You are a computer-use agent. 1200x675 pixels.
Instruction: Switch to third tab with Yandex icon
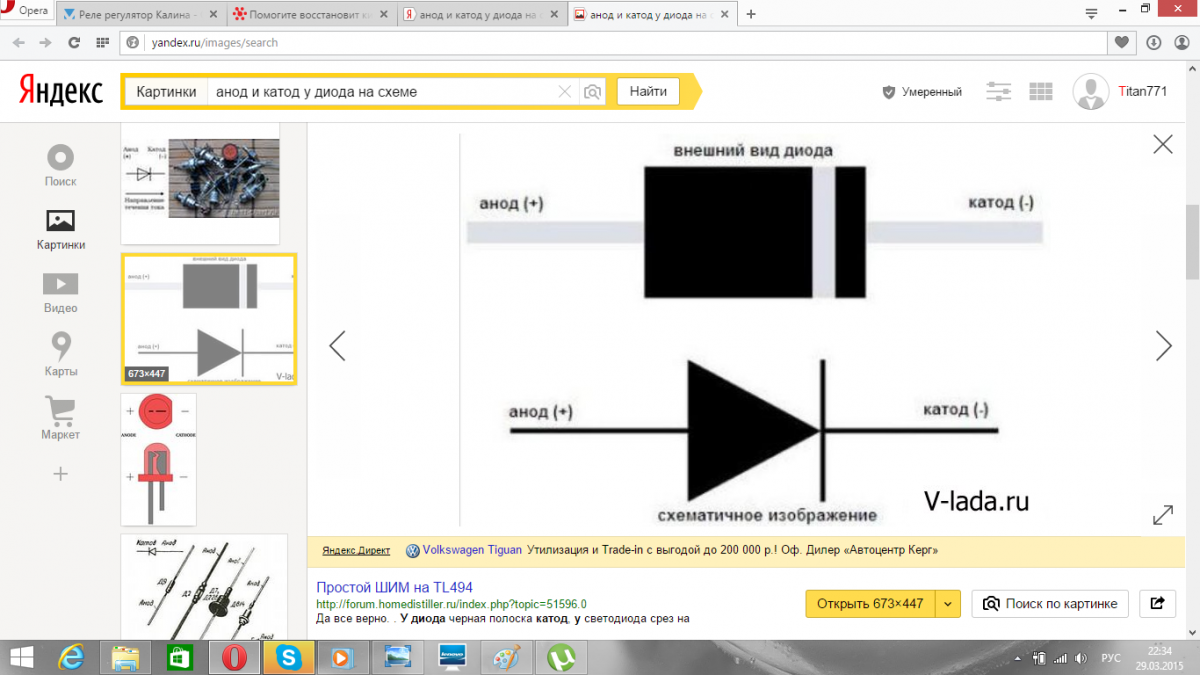483,15
